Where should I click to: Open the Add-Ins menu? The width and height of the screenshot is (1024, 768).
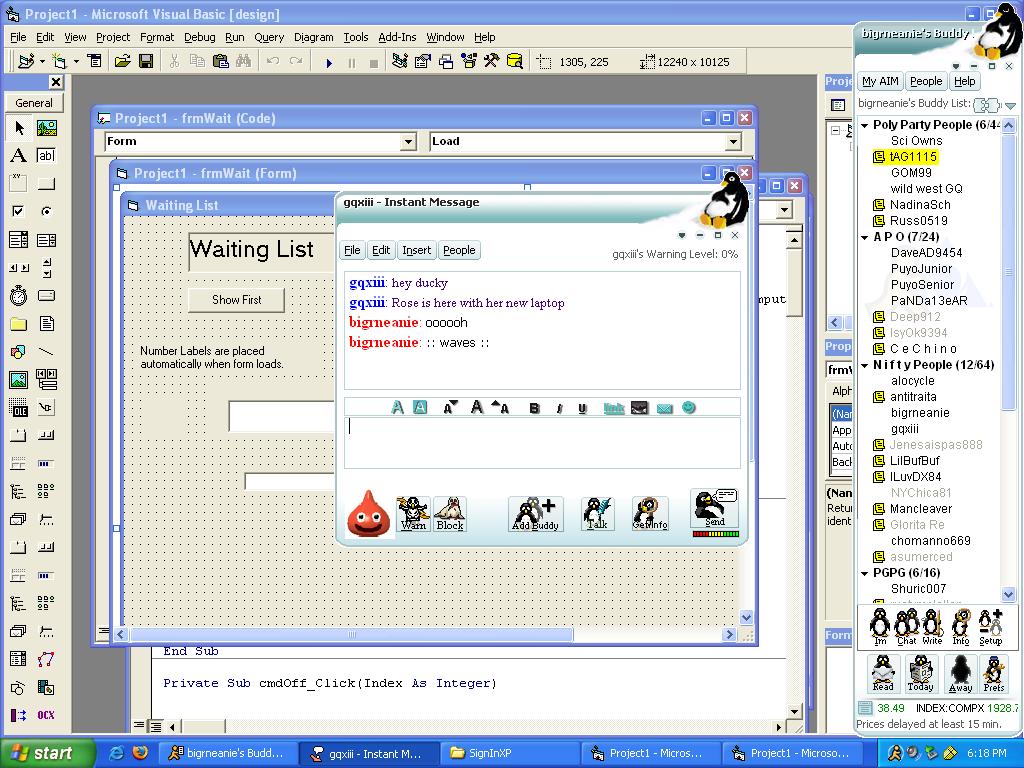[x=397, y=37]
